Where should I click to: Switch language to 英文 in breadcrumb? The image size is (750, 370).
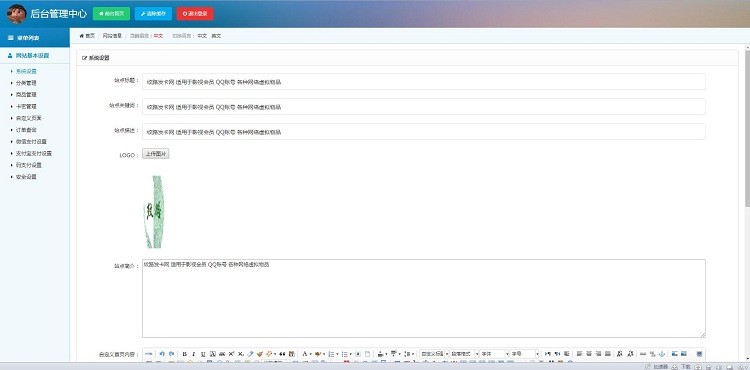(x=216, y=36)
